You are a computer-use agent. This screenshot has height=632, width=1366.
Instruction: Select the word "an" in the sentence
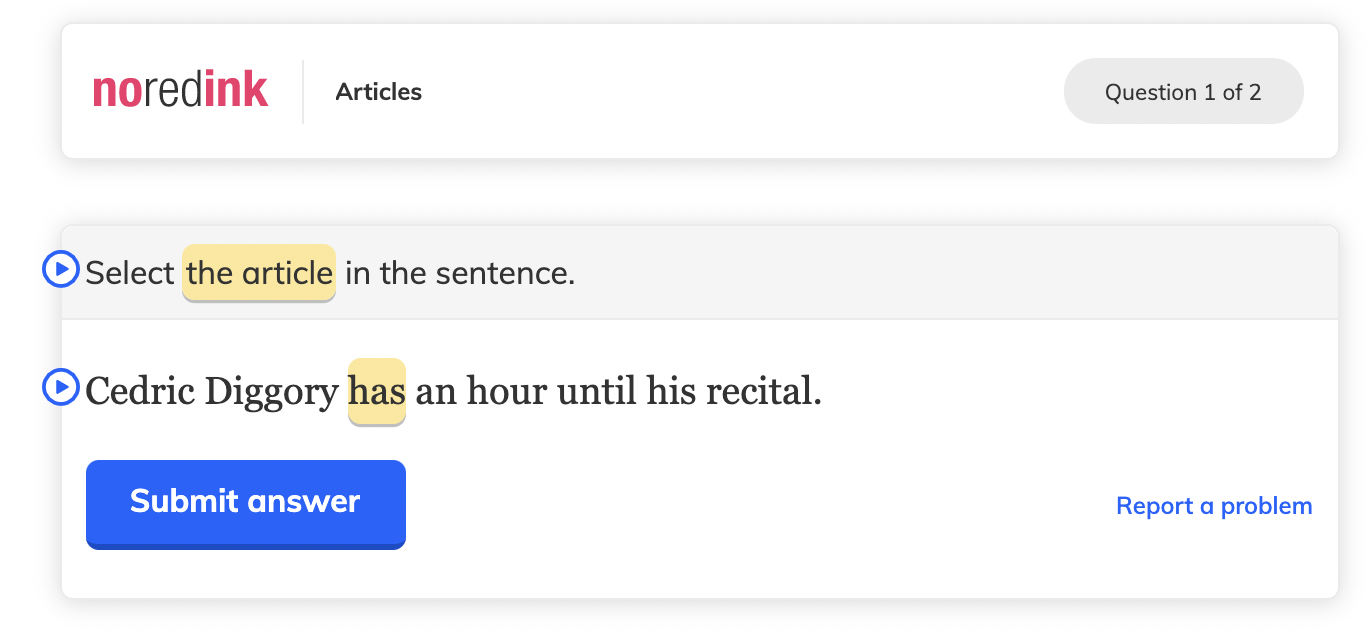click(436, 391)
